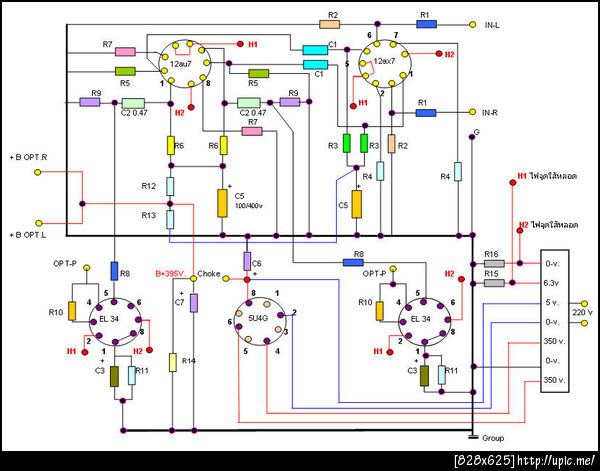
Task: Click the yellow R14 resistor
Action: pyautogui.click(x=173, y=362)
